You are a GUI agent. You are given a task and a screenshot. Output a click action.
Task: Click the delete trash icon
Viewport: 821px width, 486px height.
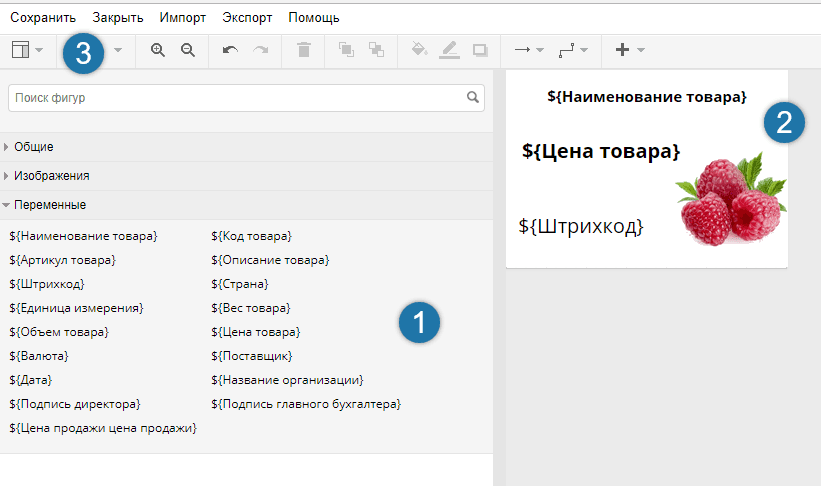304,50
